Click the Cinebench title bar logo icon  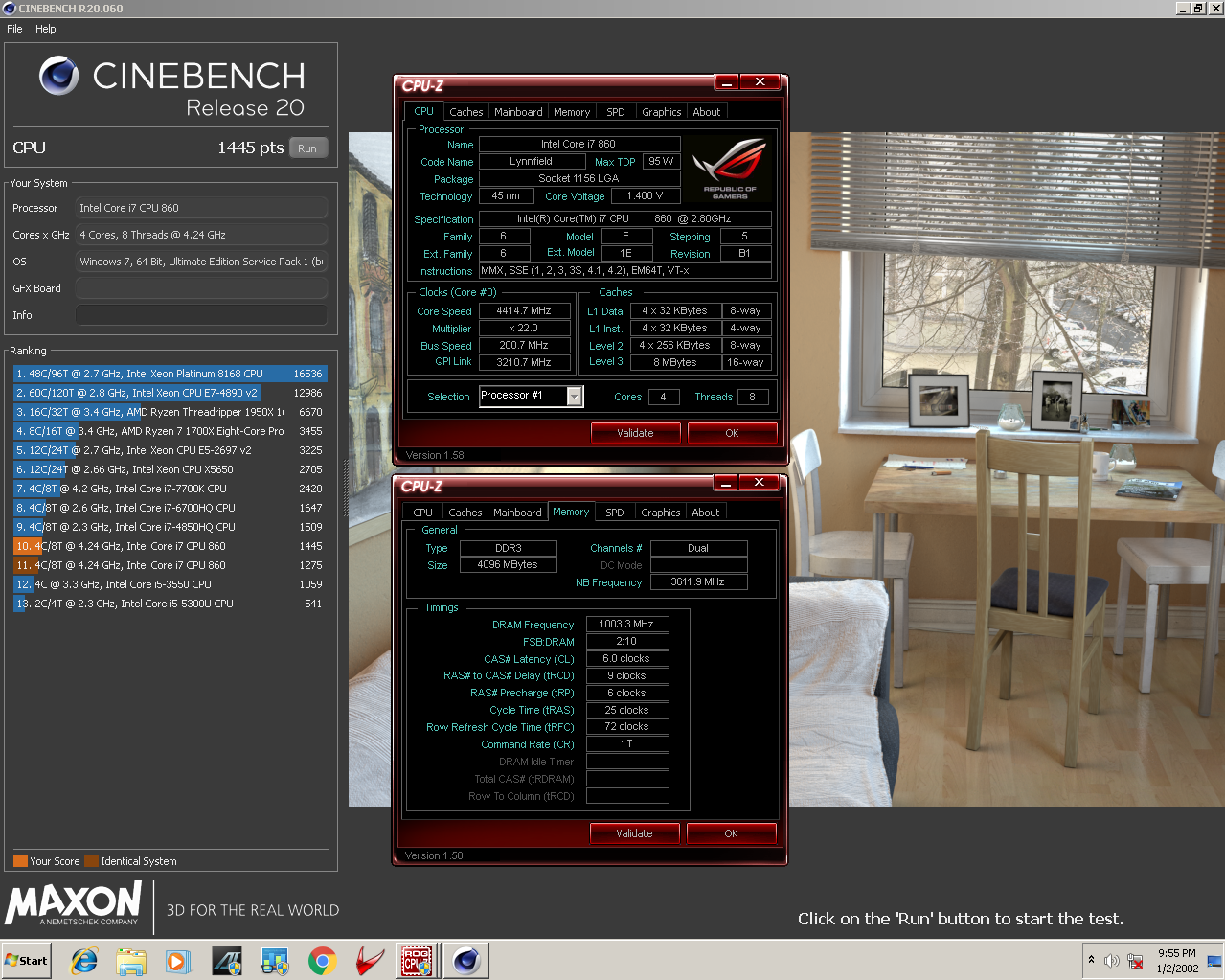click(x=10, y=9)
